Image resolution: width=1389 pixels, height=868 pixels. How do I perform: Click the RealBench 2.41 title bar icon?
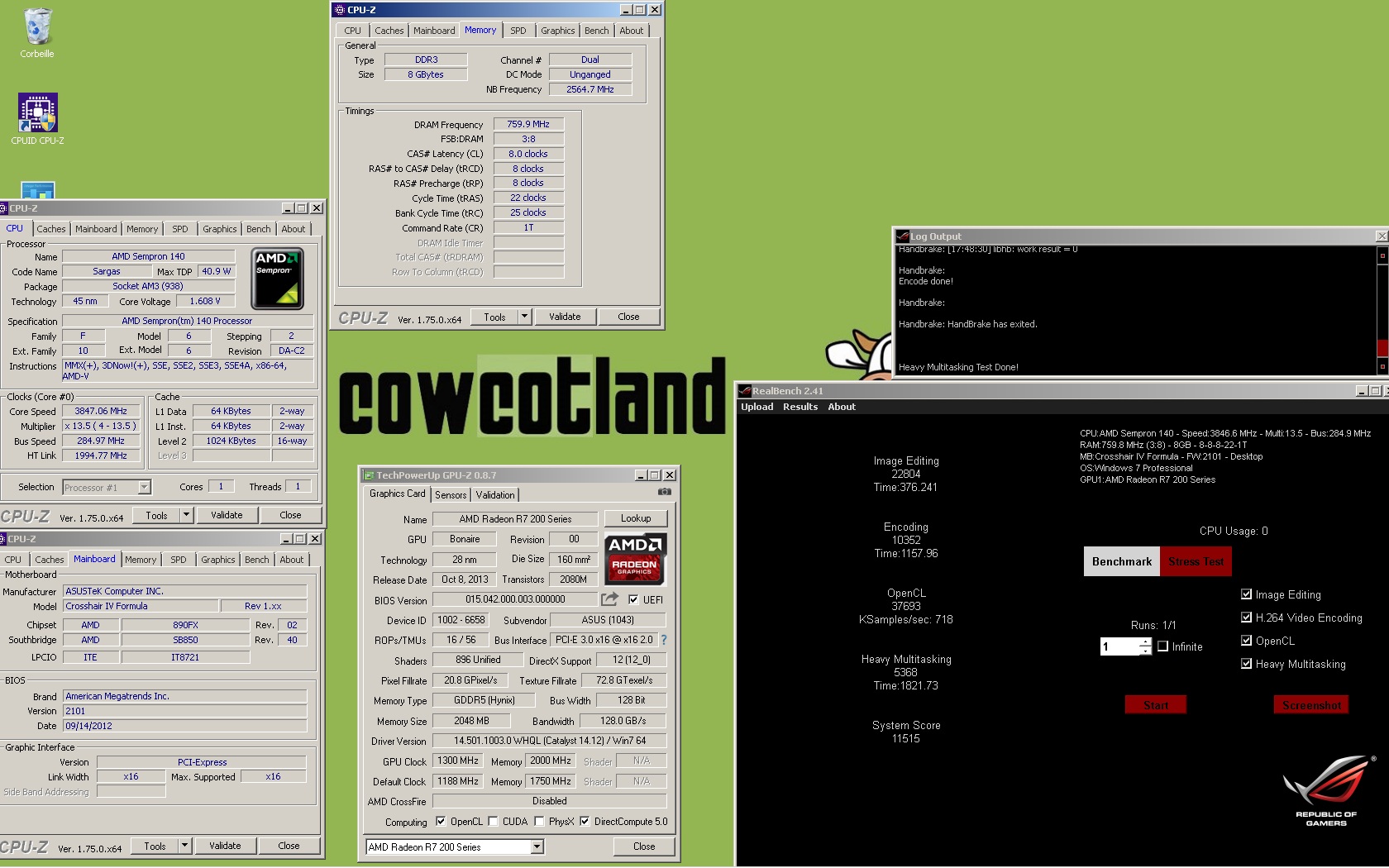point(745,391)
